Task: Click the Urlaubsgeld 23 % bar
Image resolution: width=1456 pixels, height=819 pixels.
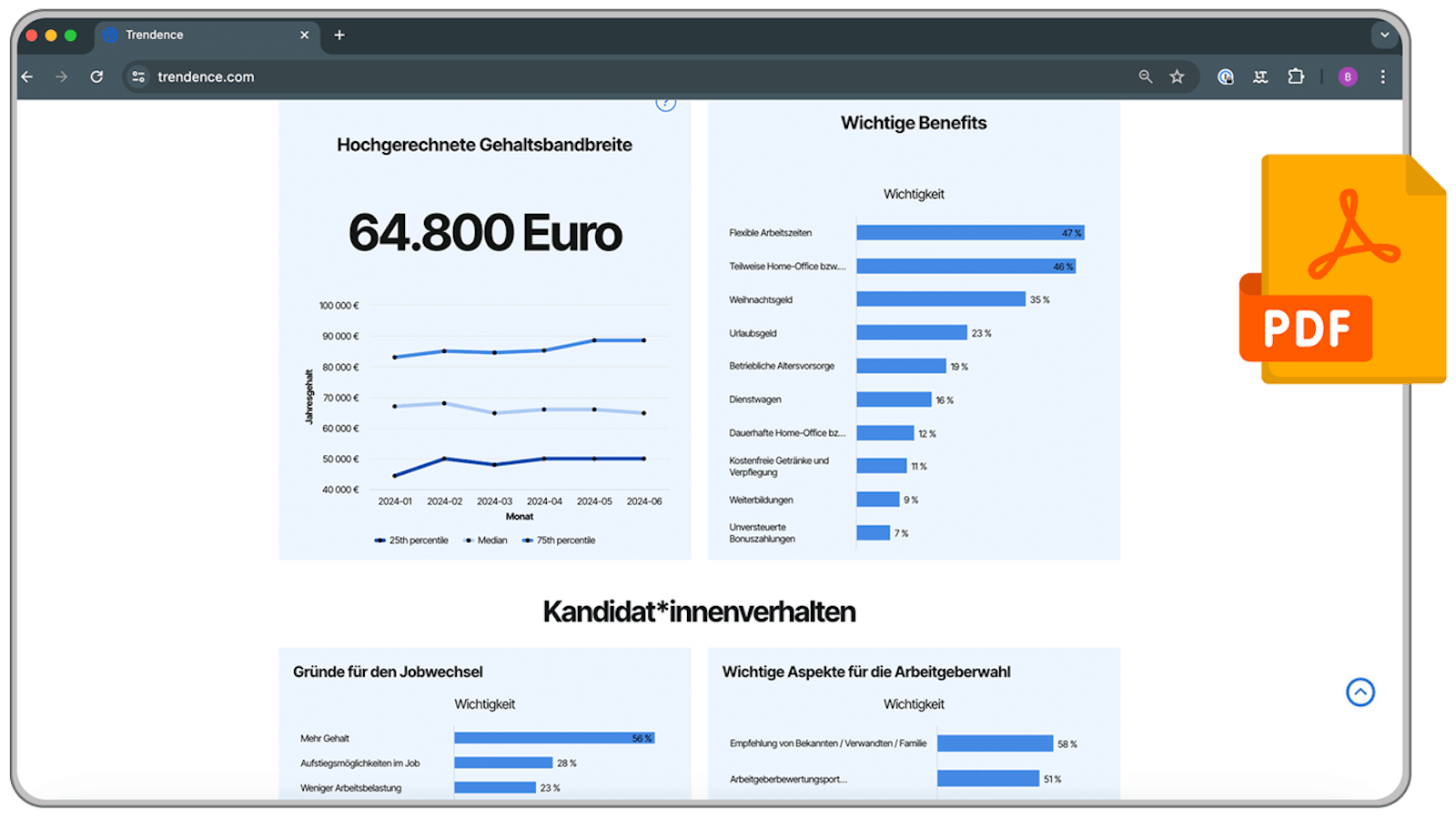Action: [x=912, y=333]
